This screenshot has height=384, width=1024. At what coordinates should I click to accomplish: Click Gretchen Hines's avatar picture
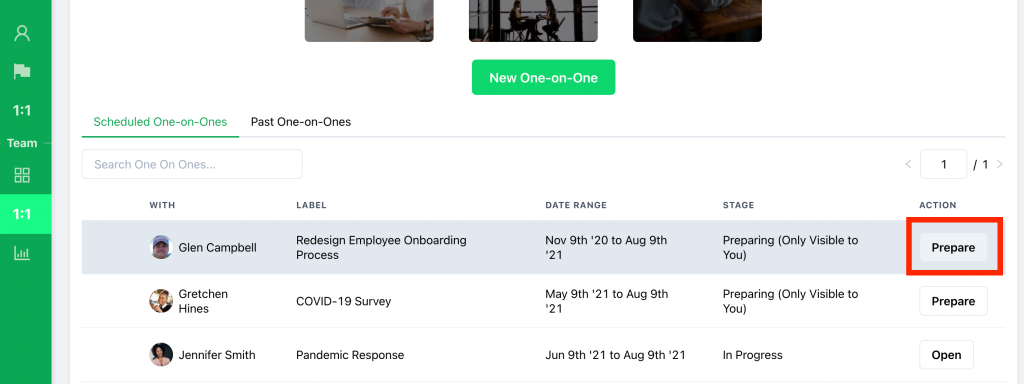[x=161, y=301]
